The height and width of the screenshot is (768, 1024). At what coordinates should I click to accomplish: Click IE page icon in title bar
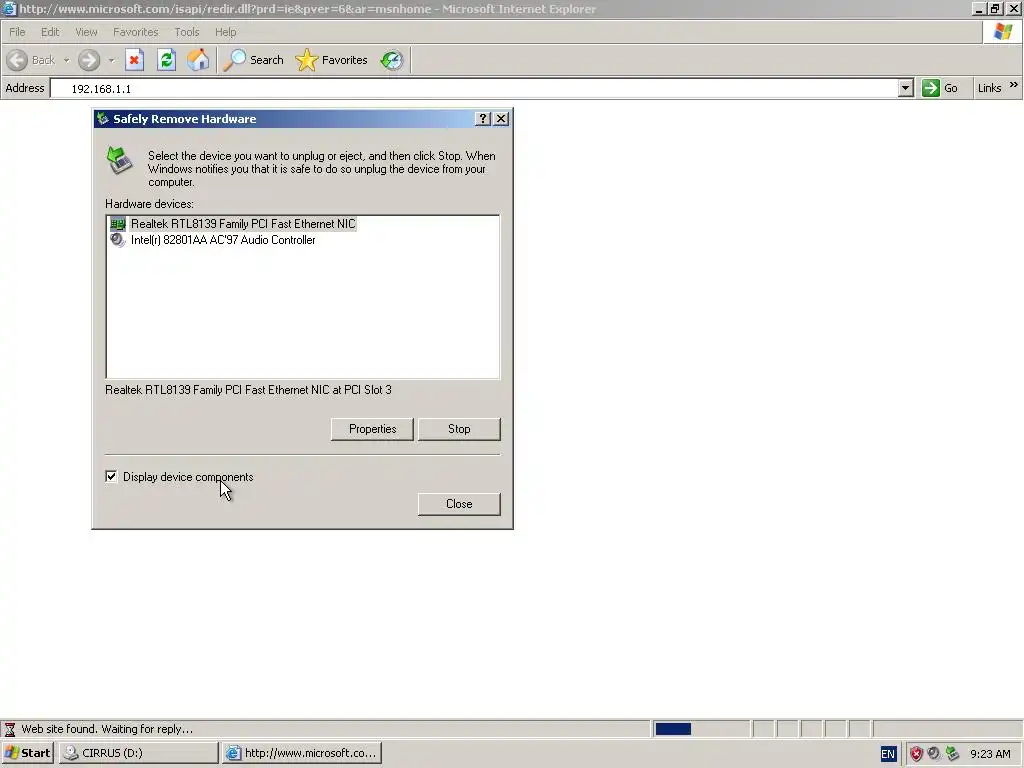8,8
